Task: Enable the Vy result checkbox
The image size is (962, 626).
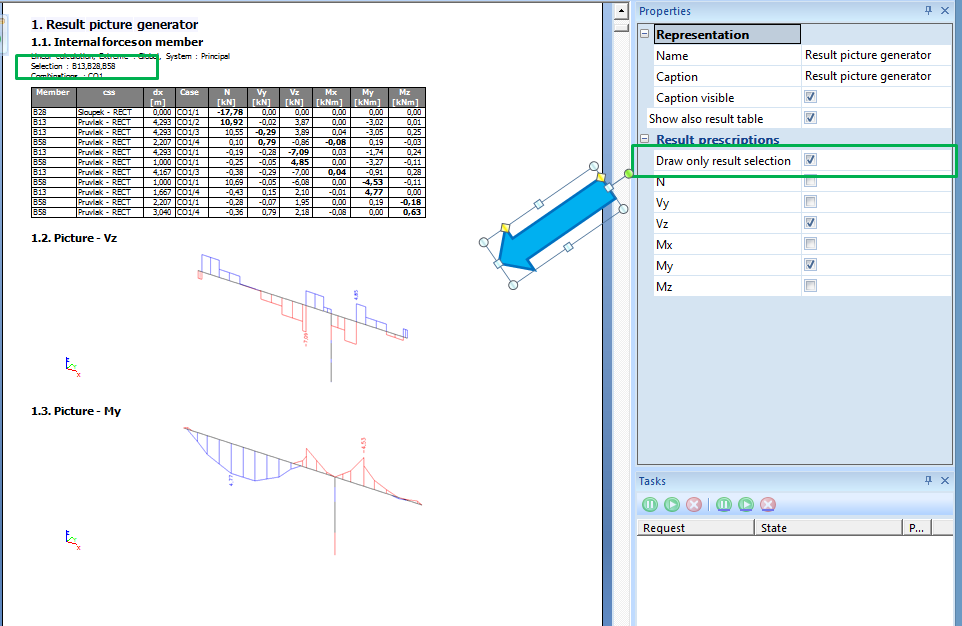Action: (x=810, y=202)
